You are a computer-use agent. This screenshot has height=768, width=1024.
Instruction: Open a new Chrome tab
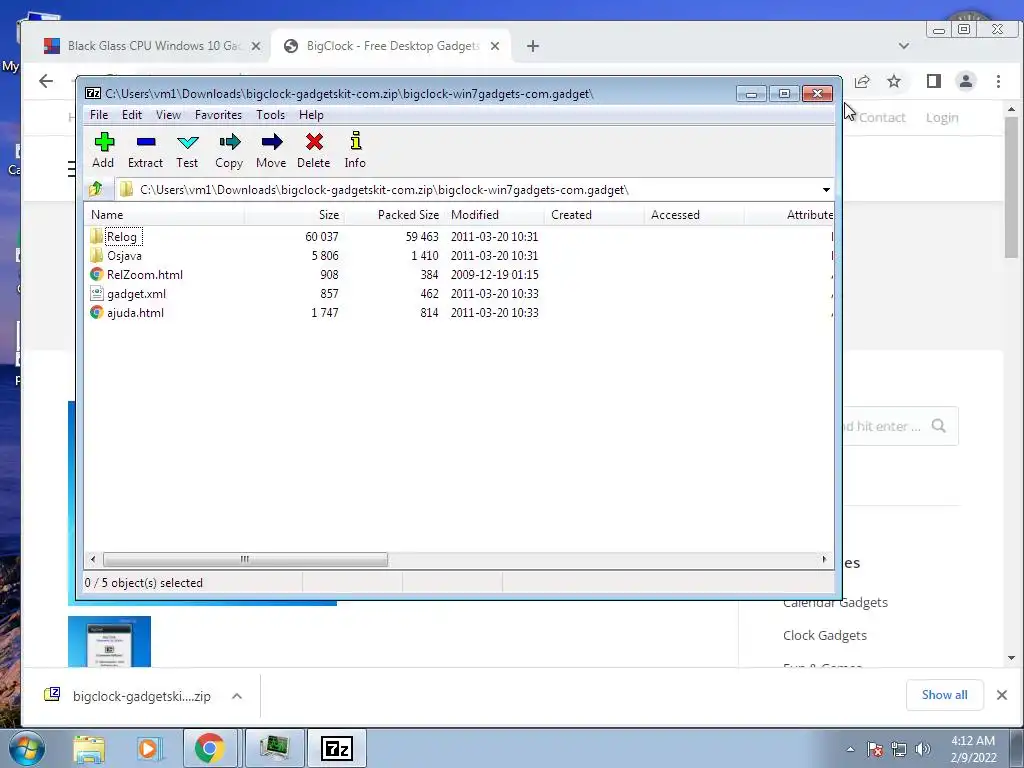(x=533, y=46)
